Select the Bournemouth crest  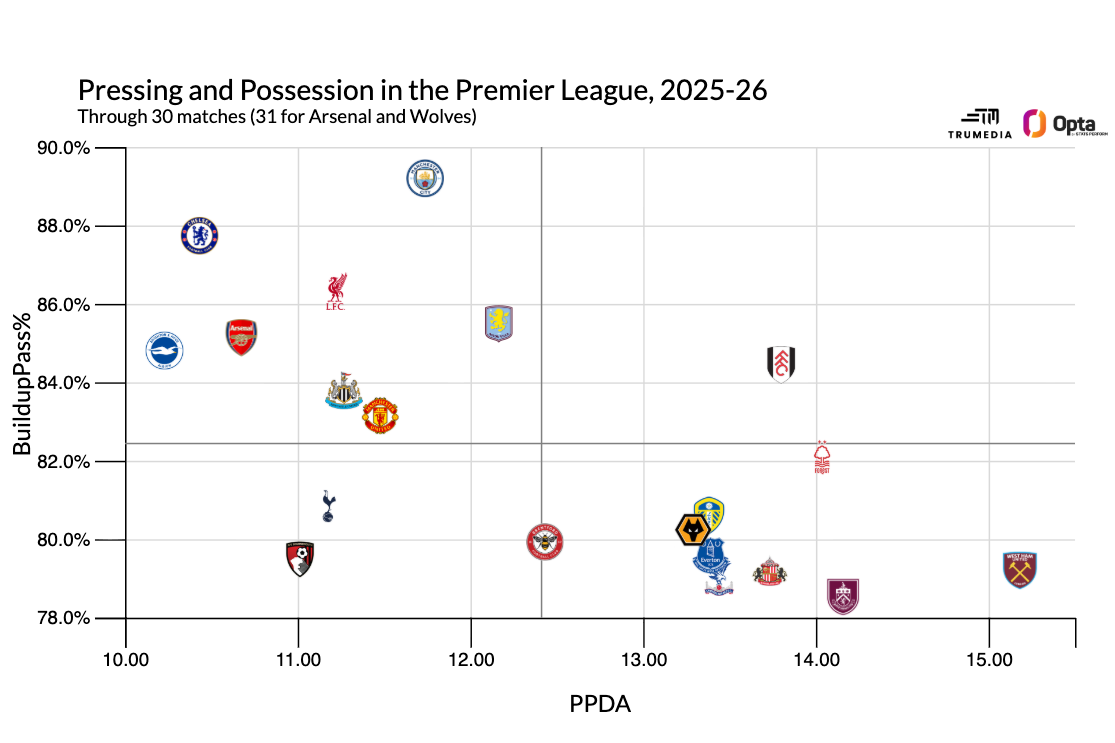point(300,556)
